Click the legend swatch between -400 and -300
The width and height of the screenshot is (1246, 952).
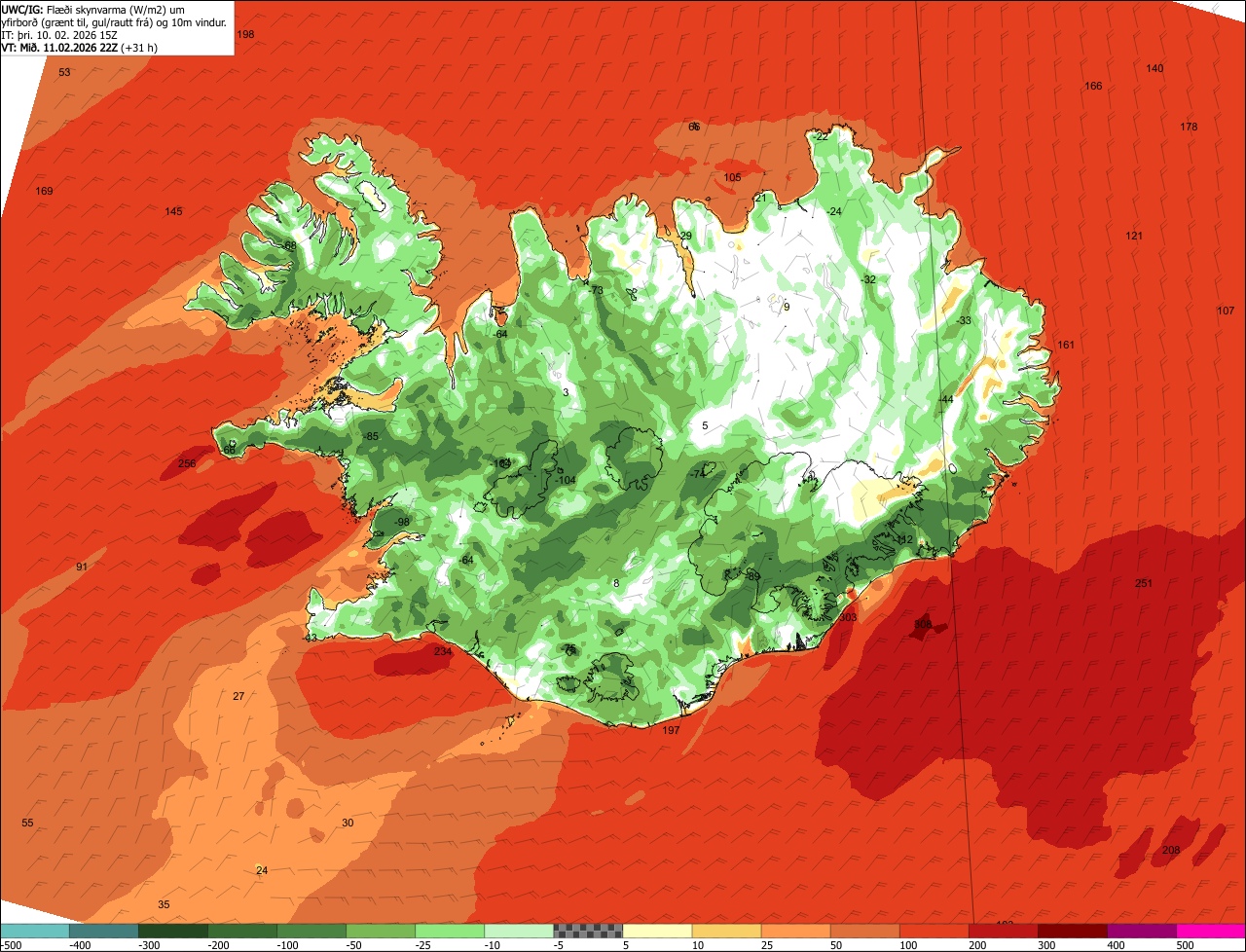104,931
